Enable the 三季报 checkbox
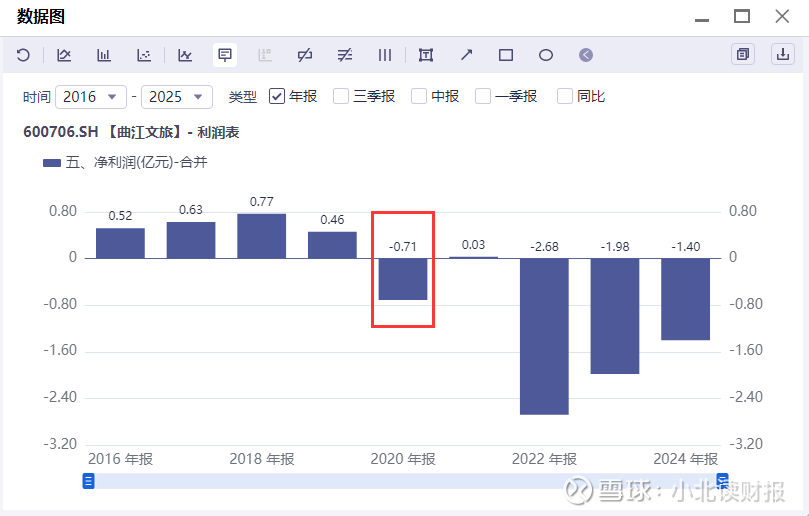809x516 pixels. (x=341, y=96)
